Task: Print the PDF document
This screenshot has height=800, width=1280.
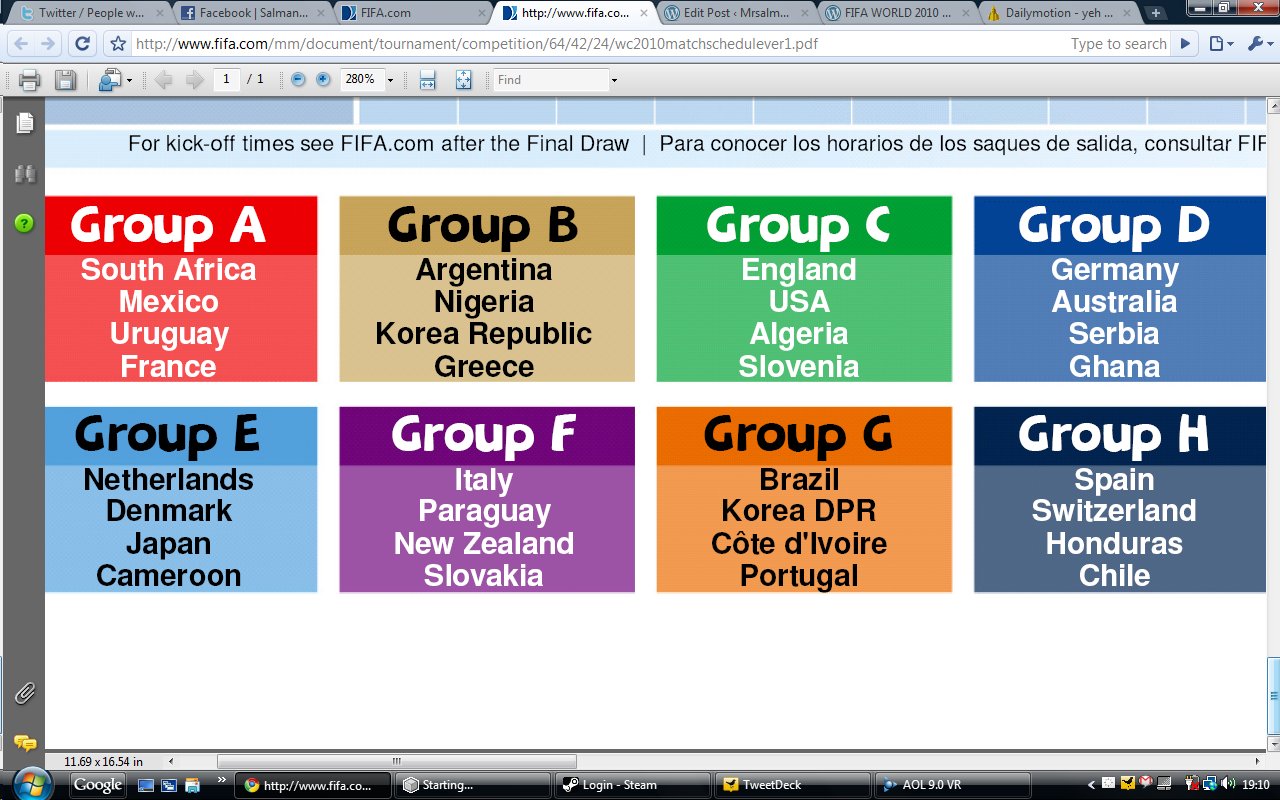Action: tap(30, 79)
